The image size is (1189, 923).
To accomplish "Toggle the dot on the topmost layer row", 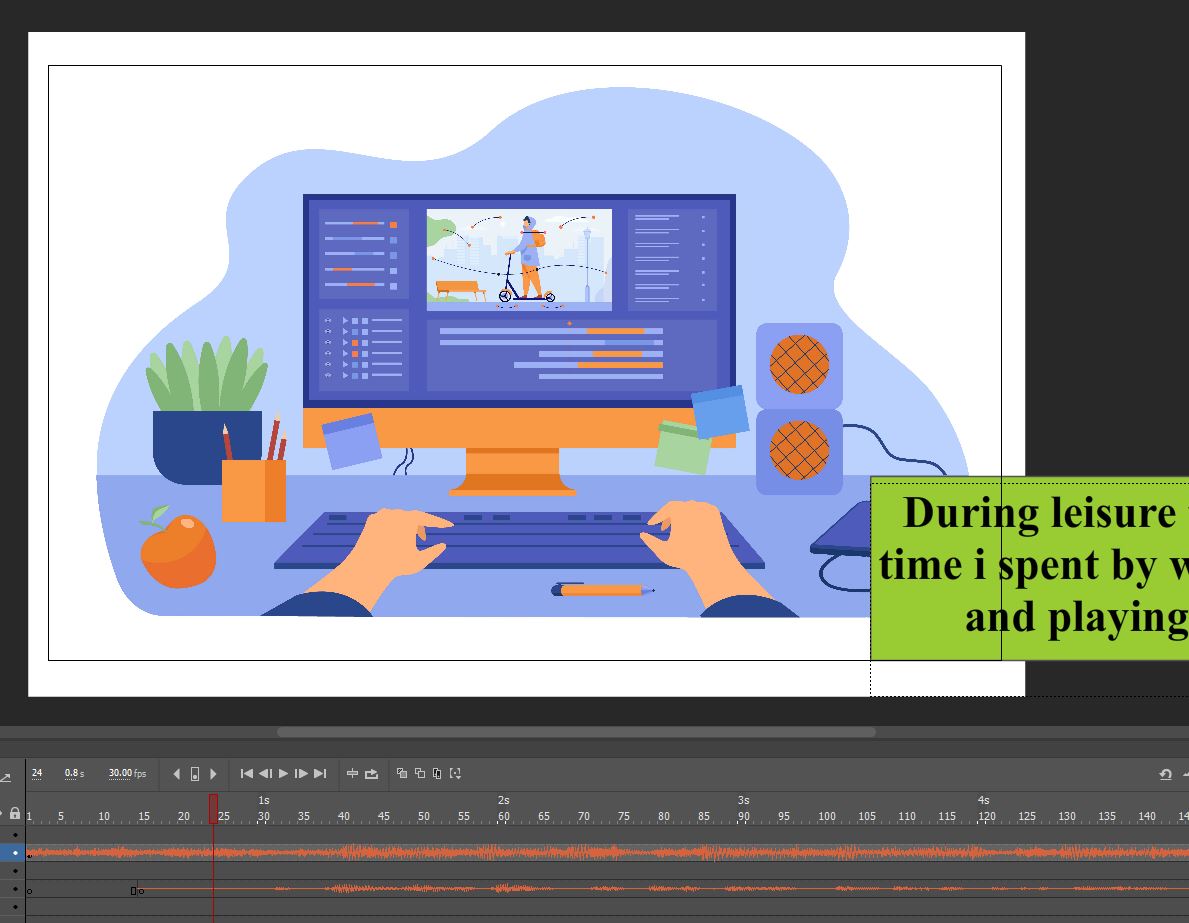I will coord(15,834).
